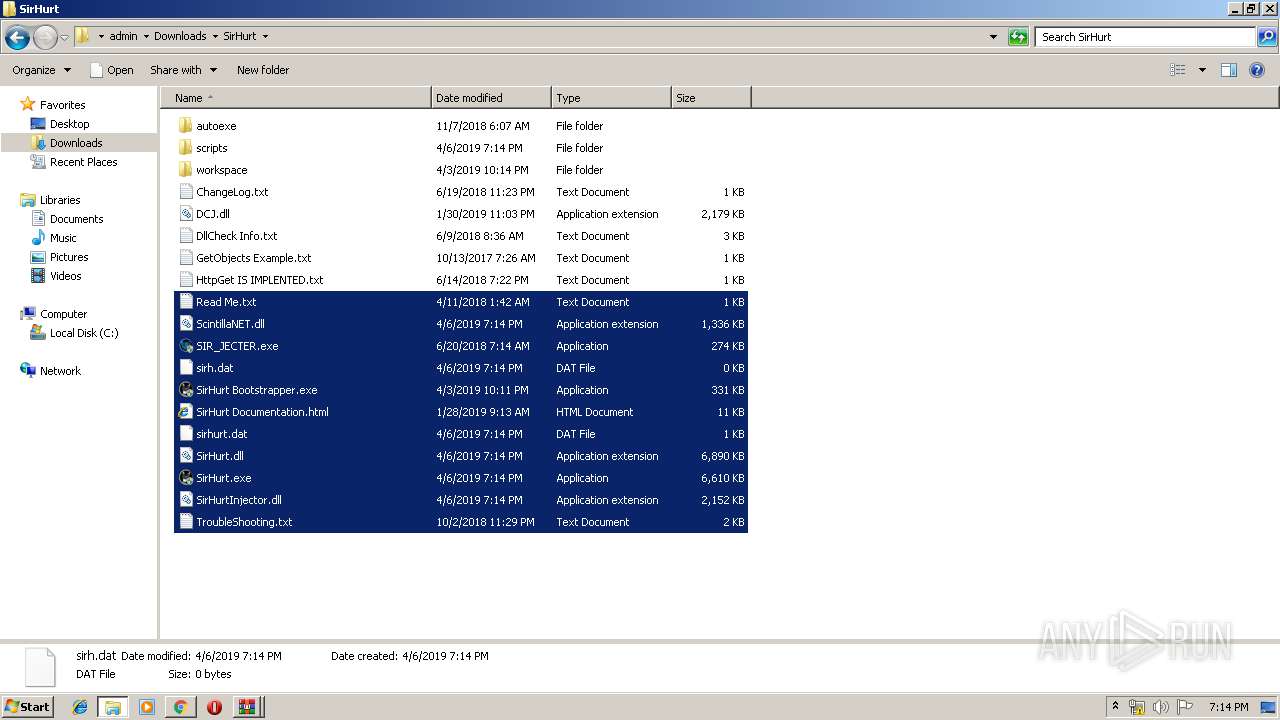This screenshot has height=720, width=1280.
Task: Open the recent pages dropdown arrow
Action: tap(64, 38)
